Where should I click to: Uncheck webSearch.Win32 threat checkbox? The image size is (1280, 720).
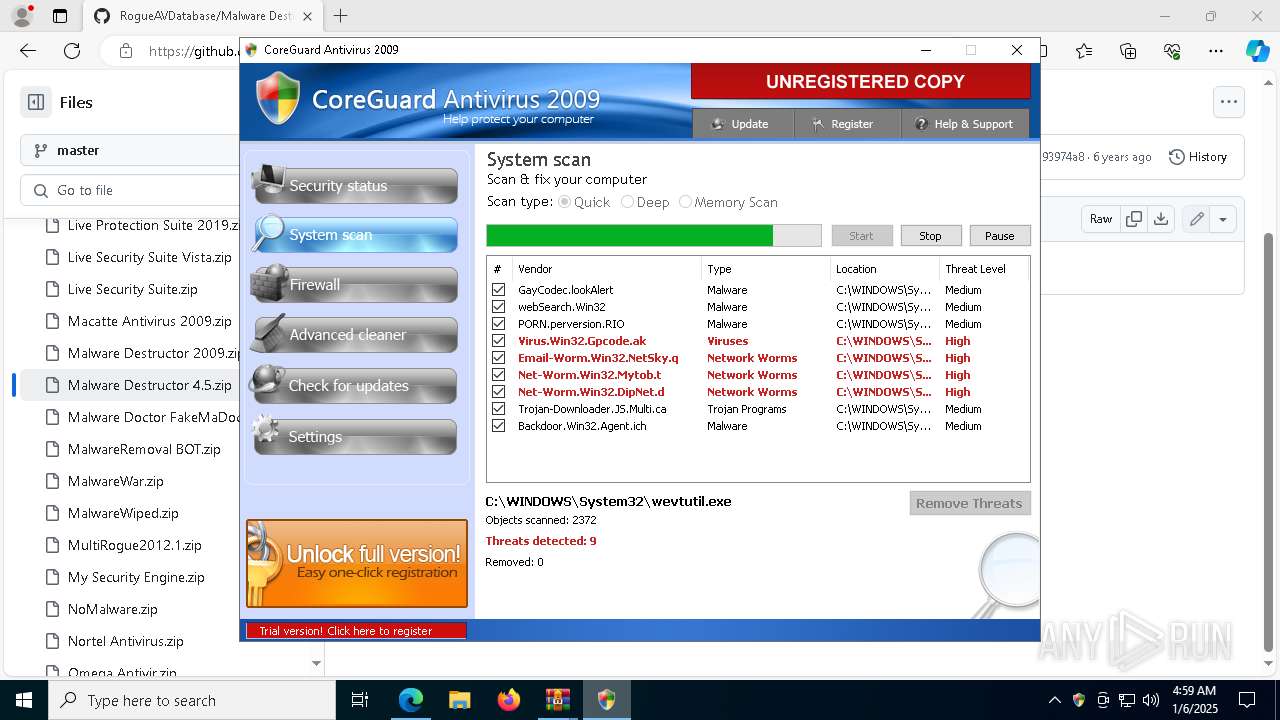click(498, 307)
